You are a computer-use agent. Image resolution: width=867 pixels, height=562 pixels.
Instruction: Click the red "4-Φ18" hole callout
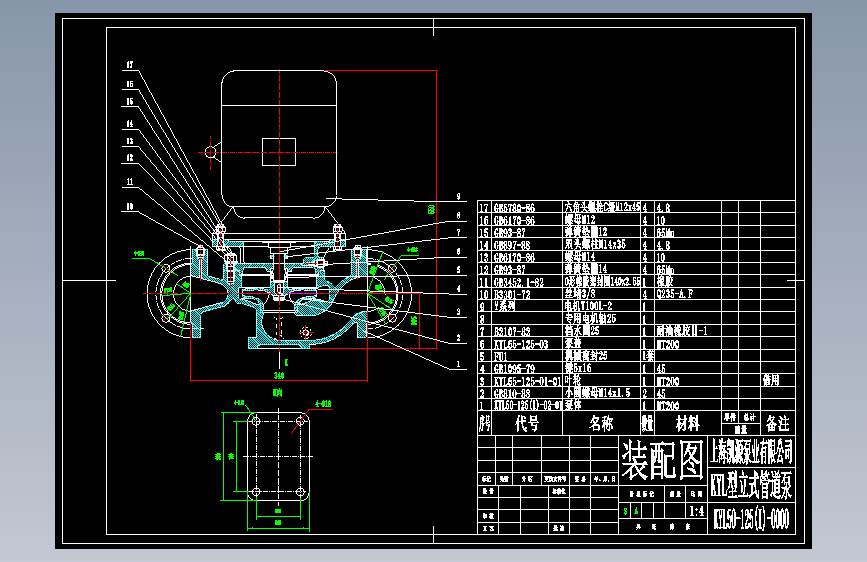click(x=323, y=404)
